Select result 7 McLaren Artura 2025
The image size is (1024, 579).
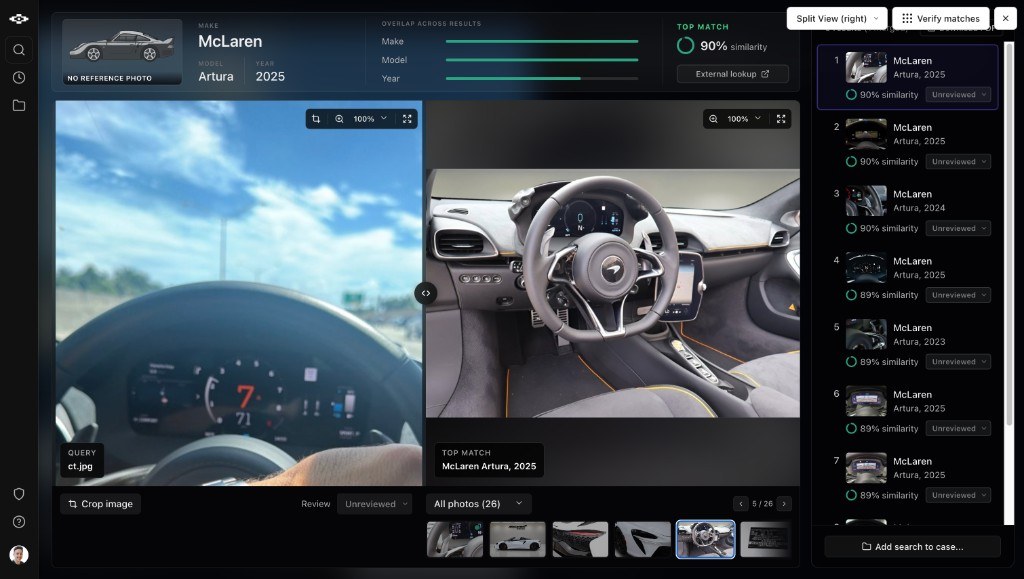(908, 477)
